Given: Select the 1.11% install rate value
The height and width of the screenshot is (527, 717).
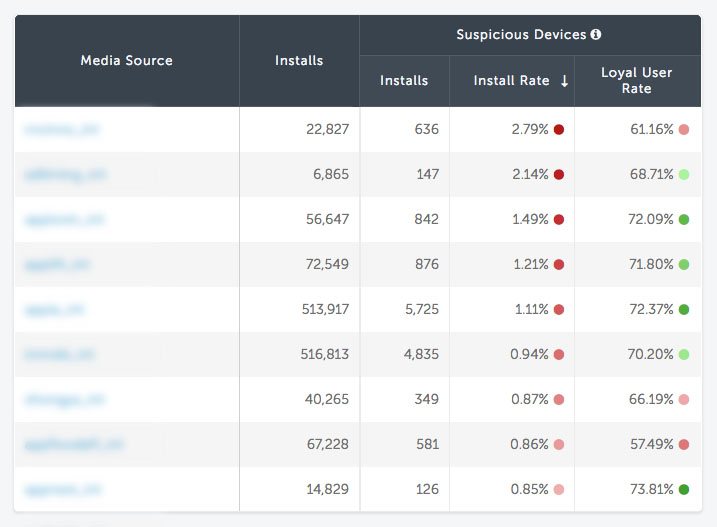Looking at the screenshot, I should coord(532,310).
